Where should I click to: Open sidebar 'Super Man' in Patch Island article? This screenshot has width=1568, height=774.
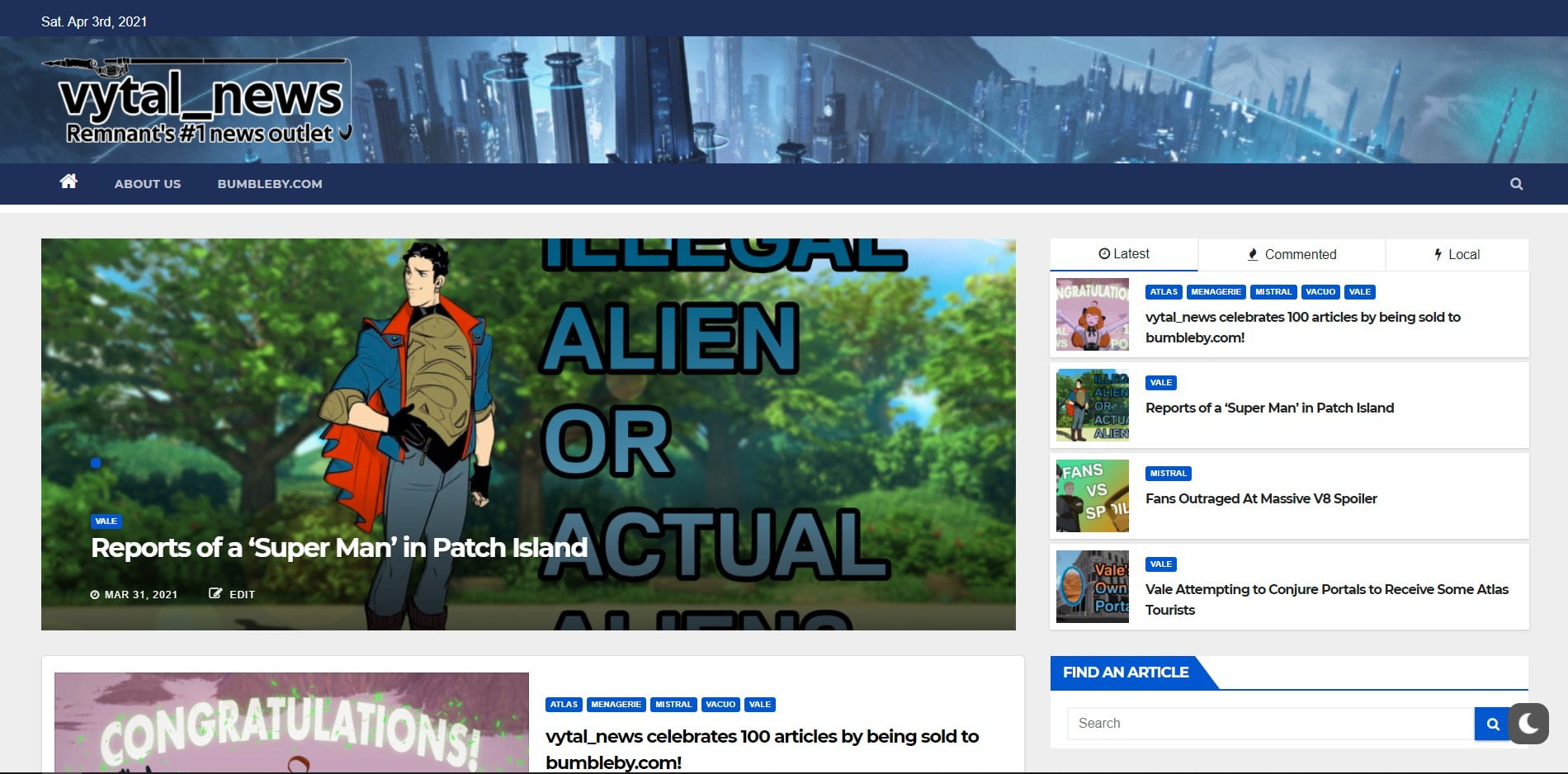(1269, 408)
